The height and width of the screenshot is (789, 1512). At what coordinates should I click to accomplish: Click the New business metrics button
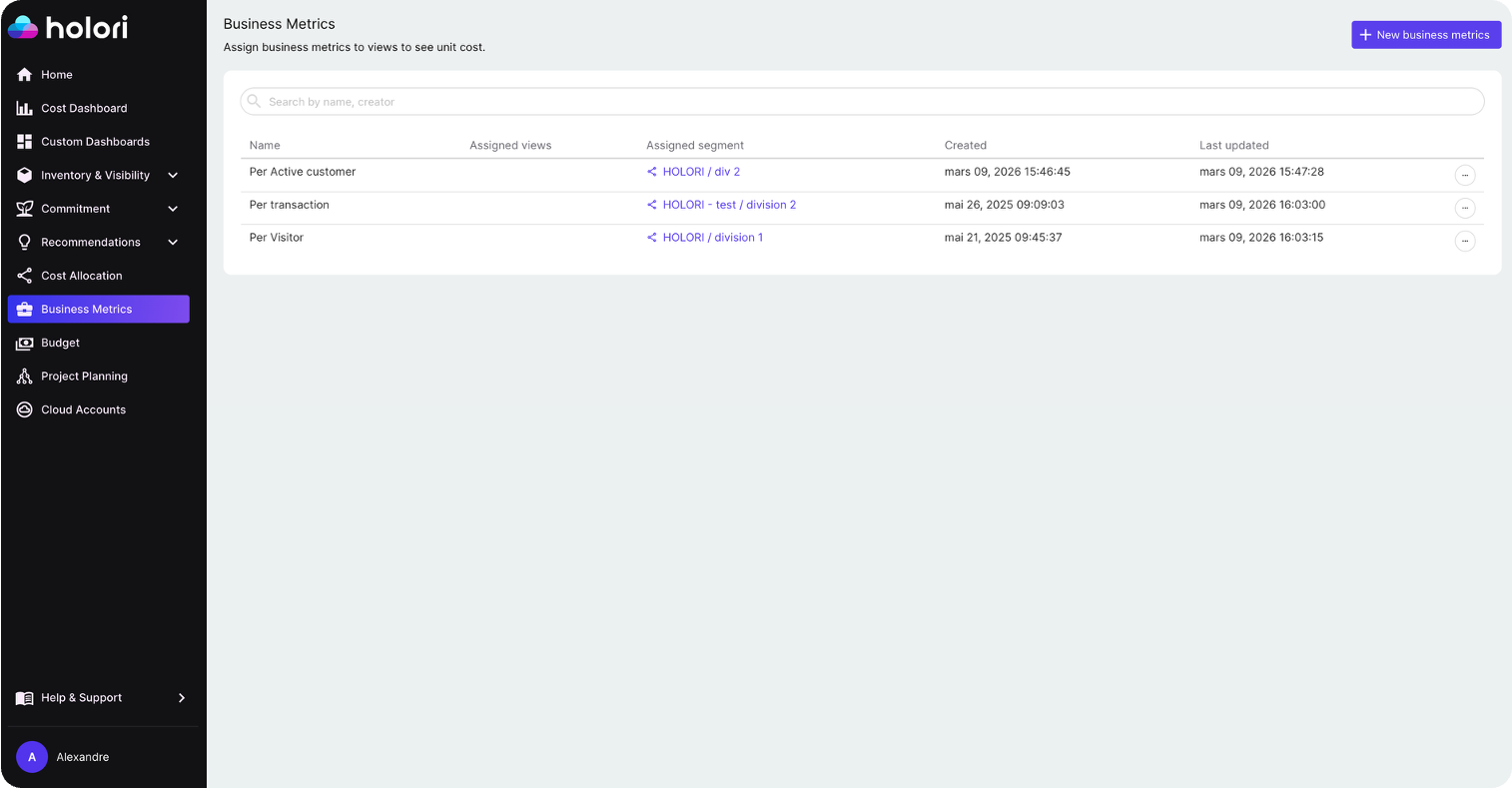pyautogui.click(x=1426, y=34)
